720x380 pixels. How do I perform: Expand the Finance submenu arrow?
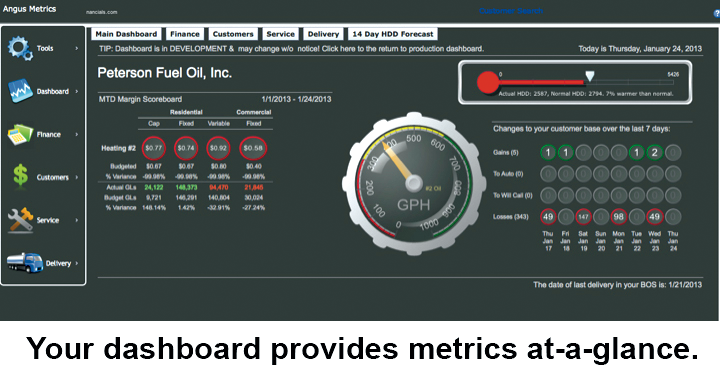tap(77, 134)
